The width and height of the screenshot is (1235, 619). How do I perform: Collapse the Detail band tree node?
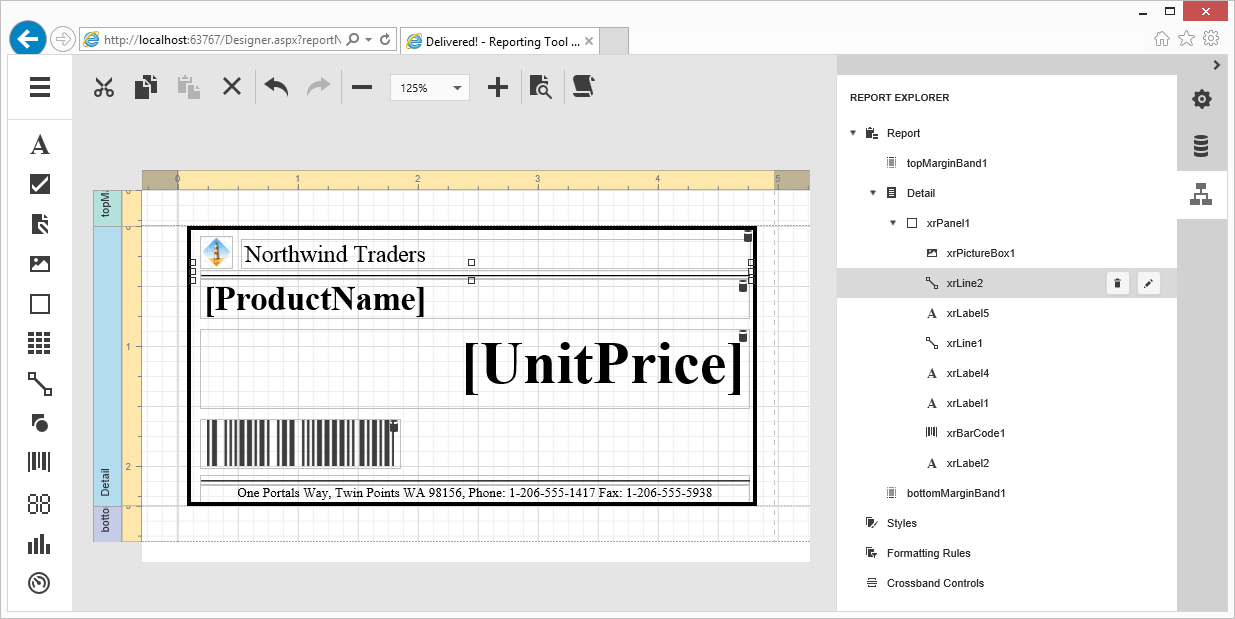click(873, 193)
